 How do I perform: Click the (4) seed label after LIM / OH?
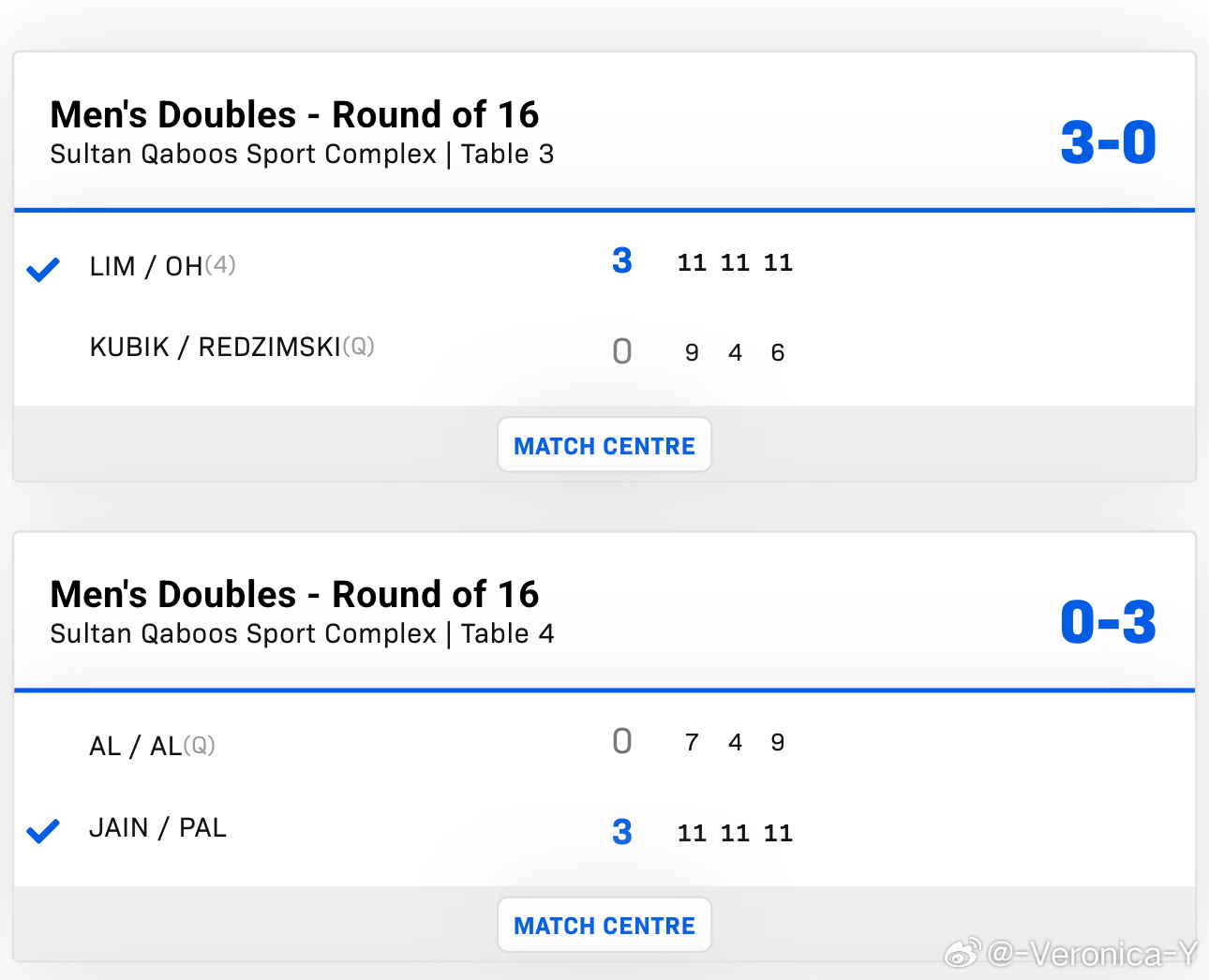(220, 264)
